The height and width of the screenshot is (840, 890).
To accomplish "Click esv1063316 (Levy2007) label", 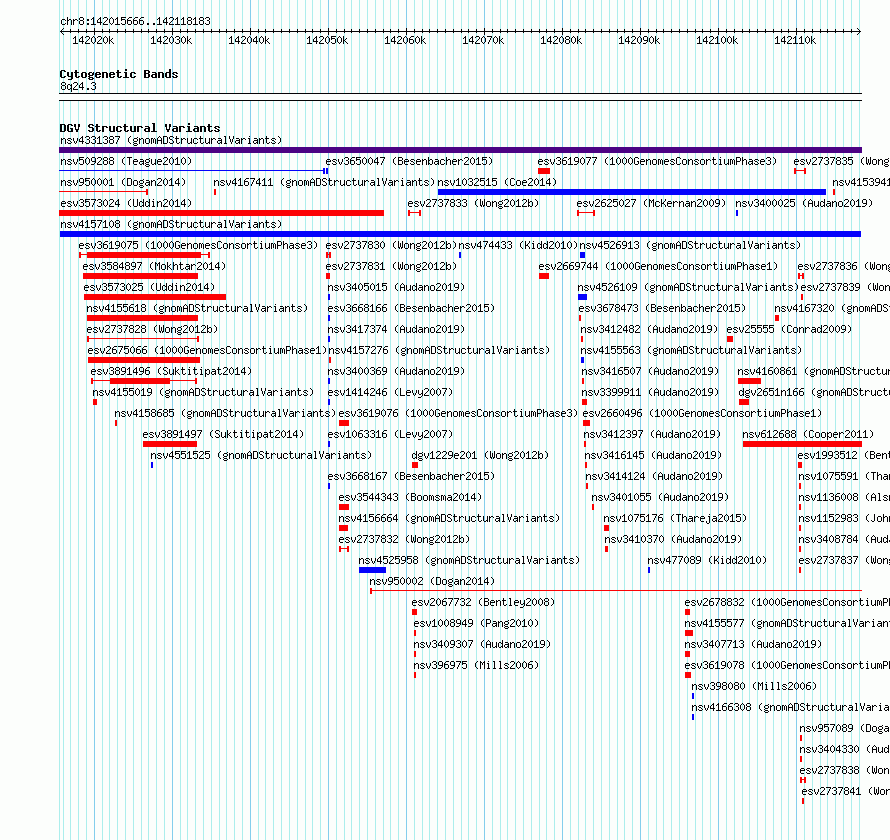I will pos(391,434).
